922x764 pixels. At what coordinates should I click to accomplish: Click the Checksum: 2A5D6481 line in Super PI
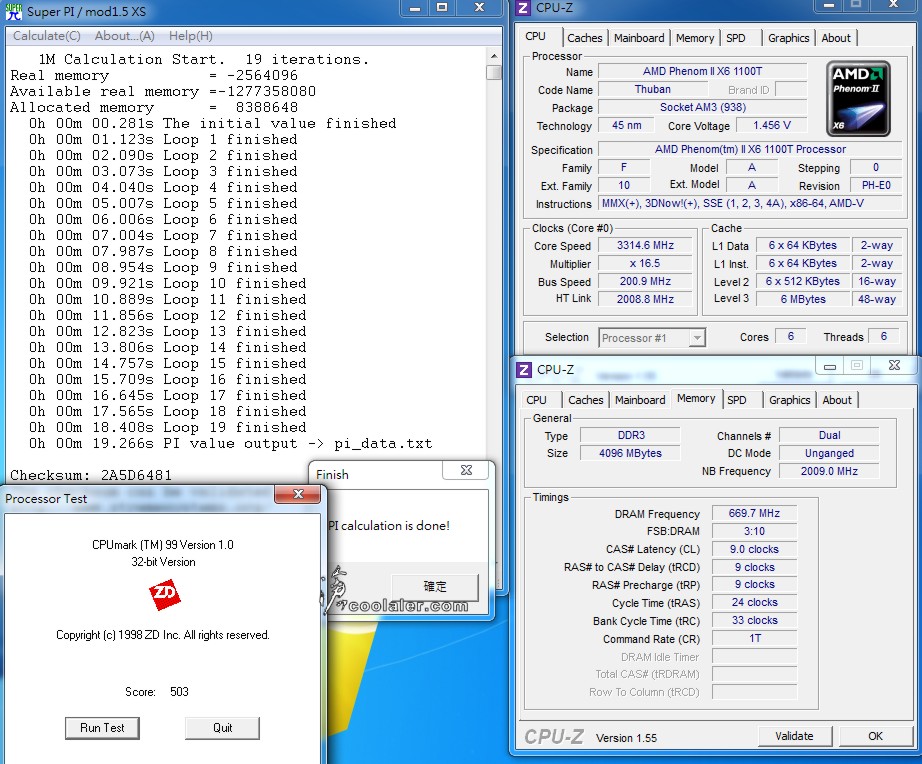coord(91,475)
